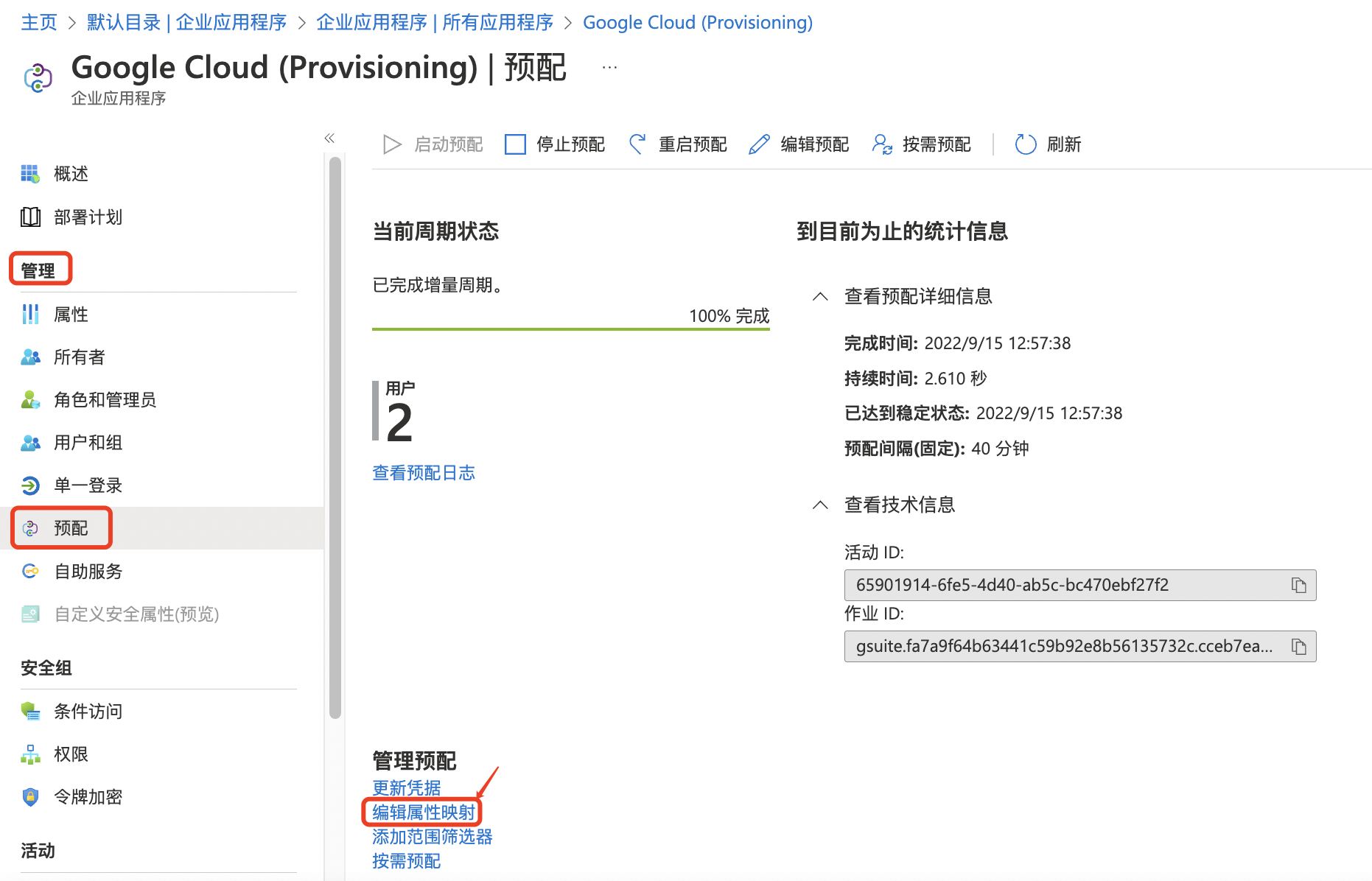The height and width of the screenshot is (881, 1372).
Task: Click the 用户和组 icon
Action: (30, 443)
